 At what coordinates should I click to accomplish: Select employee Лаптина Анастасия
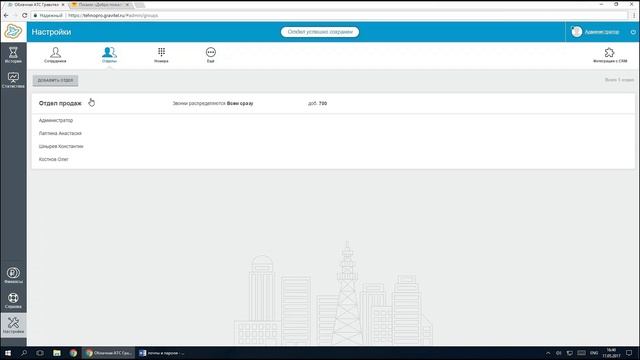pyautogui.click(x=60, y=133)
